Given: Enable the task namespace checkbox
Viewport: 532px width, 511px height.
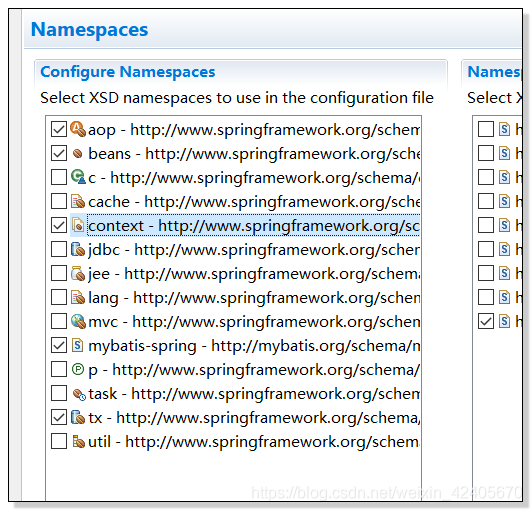Looking at the screenshot, I should click(x=59, y=393).
